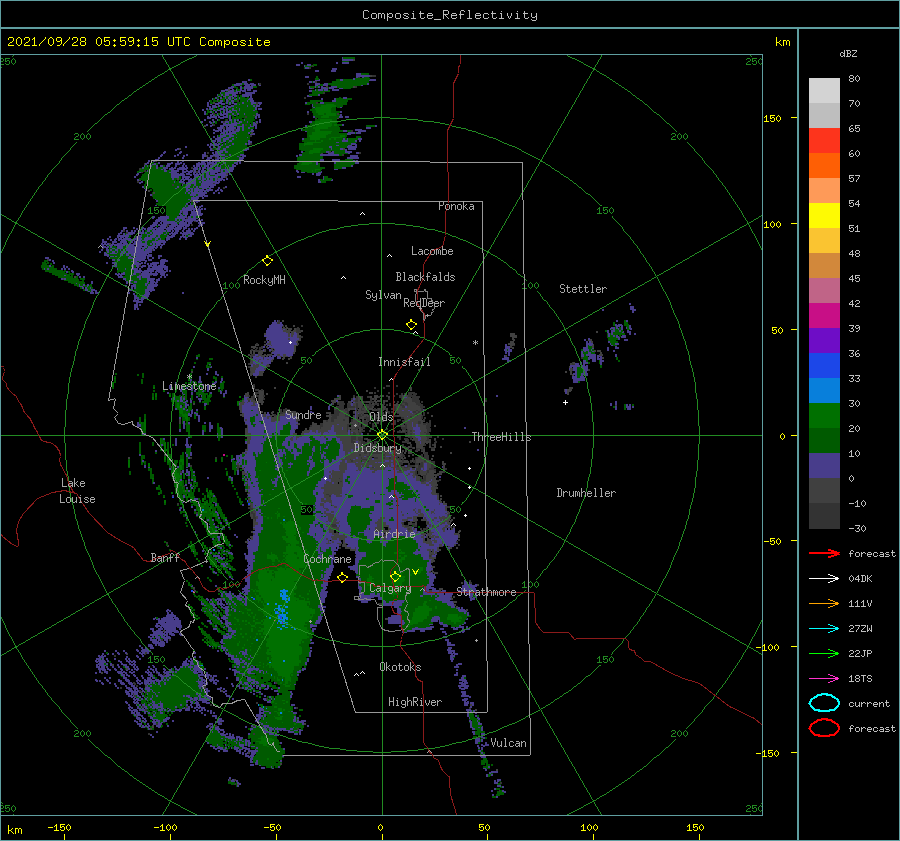Select the Limestone label

click(189, 386)
